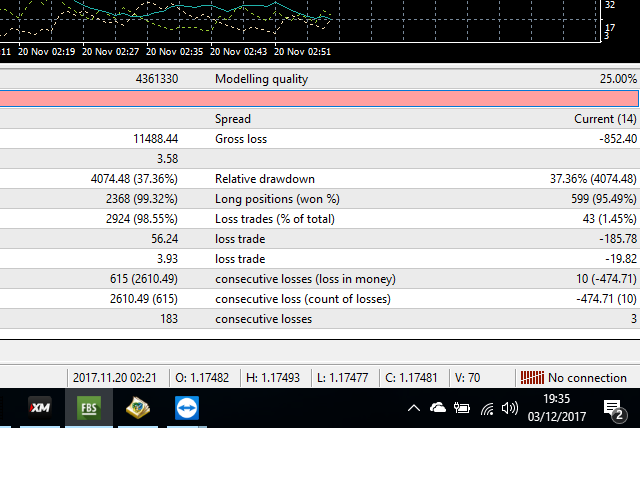
Task: Open the yellow-green diamond taskbar app
Action: 138,408
